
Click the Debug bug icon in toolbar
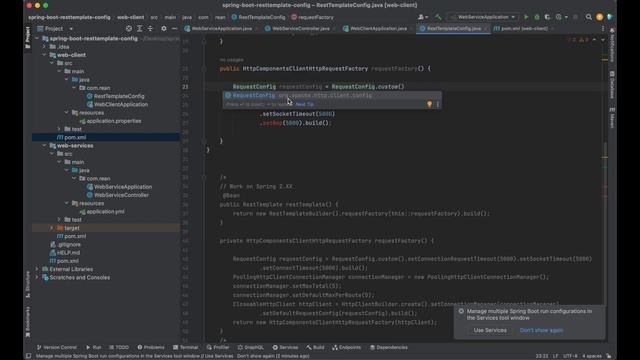coord(537,17)
